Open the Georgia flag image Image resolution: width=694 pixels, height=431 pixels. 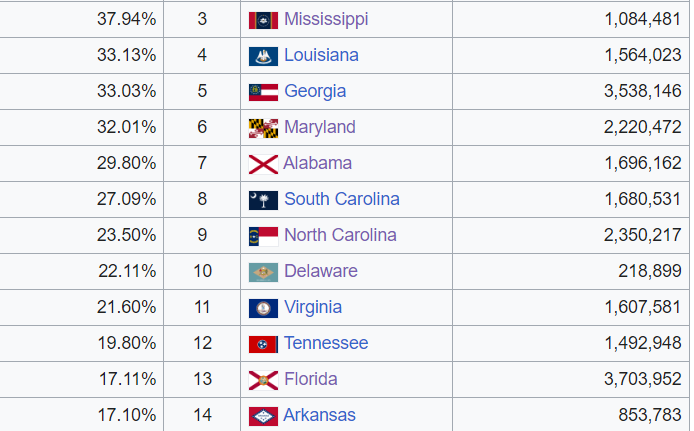tap(263, 92)
